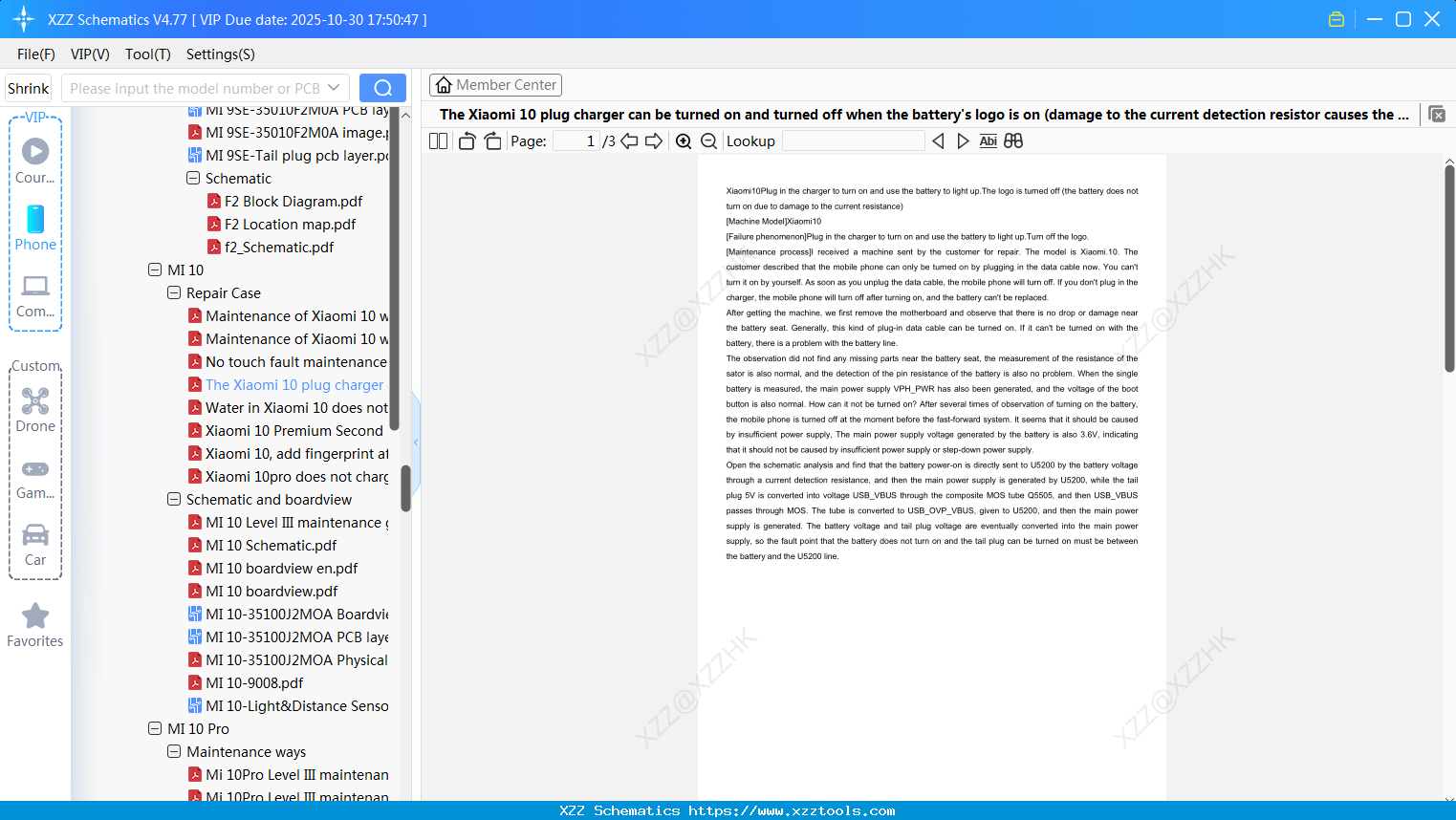Open Water in Xiaomi 10 repair case
This screenshot has width=1456, height=820.
coord(296,408)
